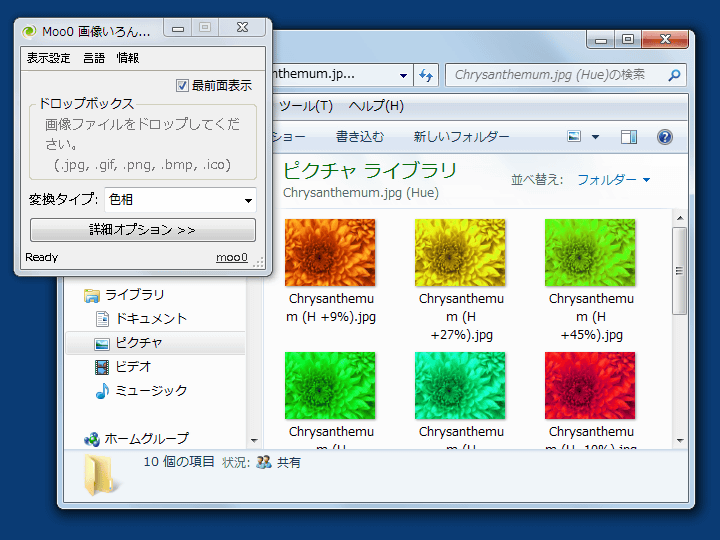Viewport: 720px width, 540px height.
Task: Open Explorer help question mark icon
Action: (664, 137)
